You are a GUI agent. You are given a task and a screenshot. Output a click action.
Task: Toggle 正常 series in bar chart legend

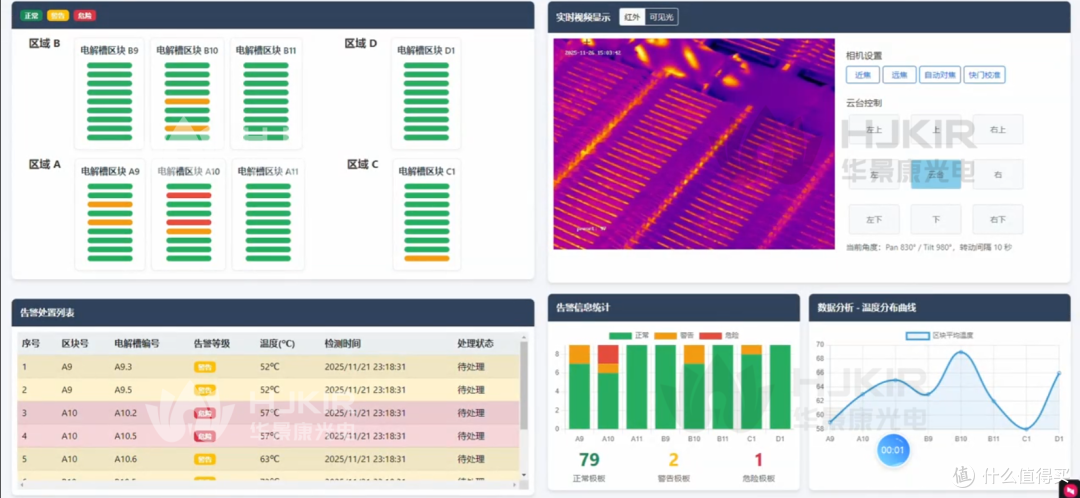(630, 335)
